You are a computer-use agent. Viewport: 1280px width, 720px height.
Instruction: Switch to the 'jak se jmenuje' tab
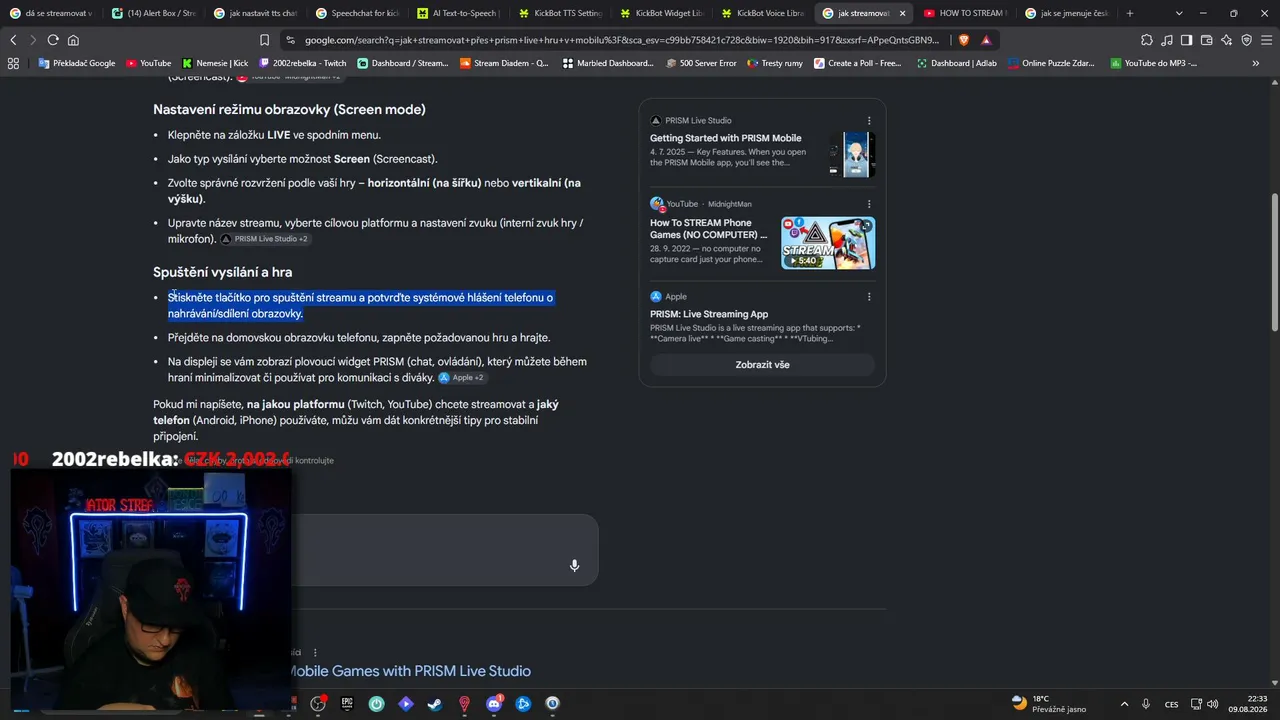click(1069, 13)
